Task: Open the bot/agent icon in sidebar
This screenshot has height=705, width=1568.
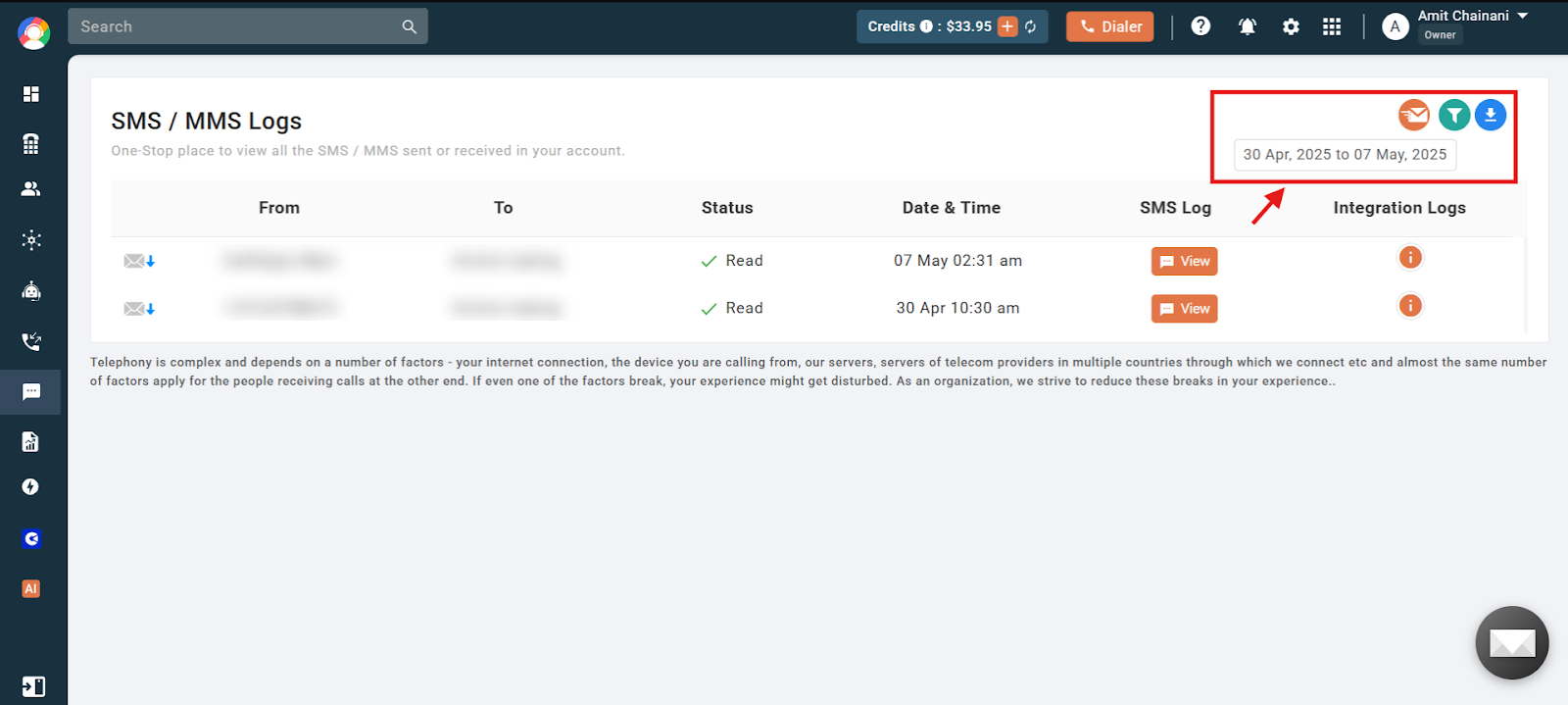Action: tap(31, 290)
